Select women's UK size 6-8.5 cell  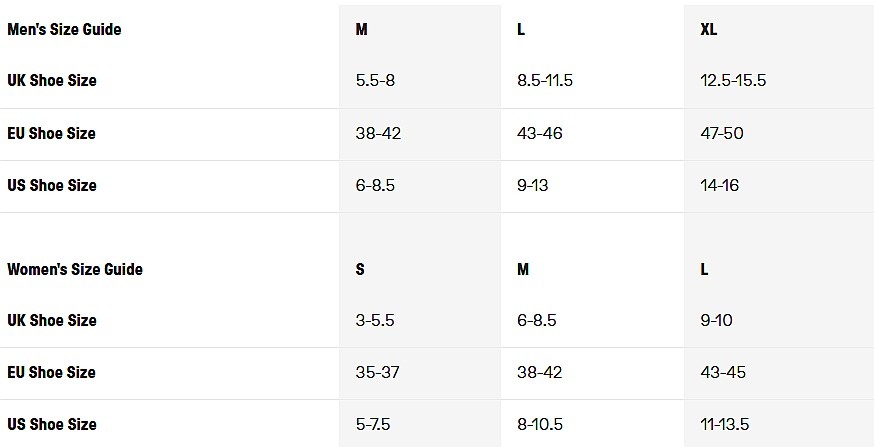point(536,320)
